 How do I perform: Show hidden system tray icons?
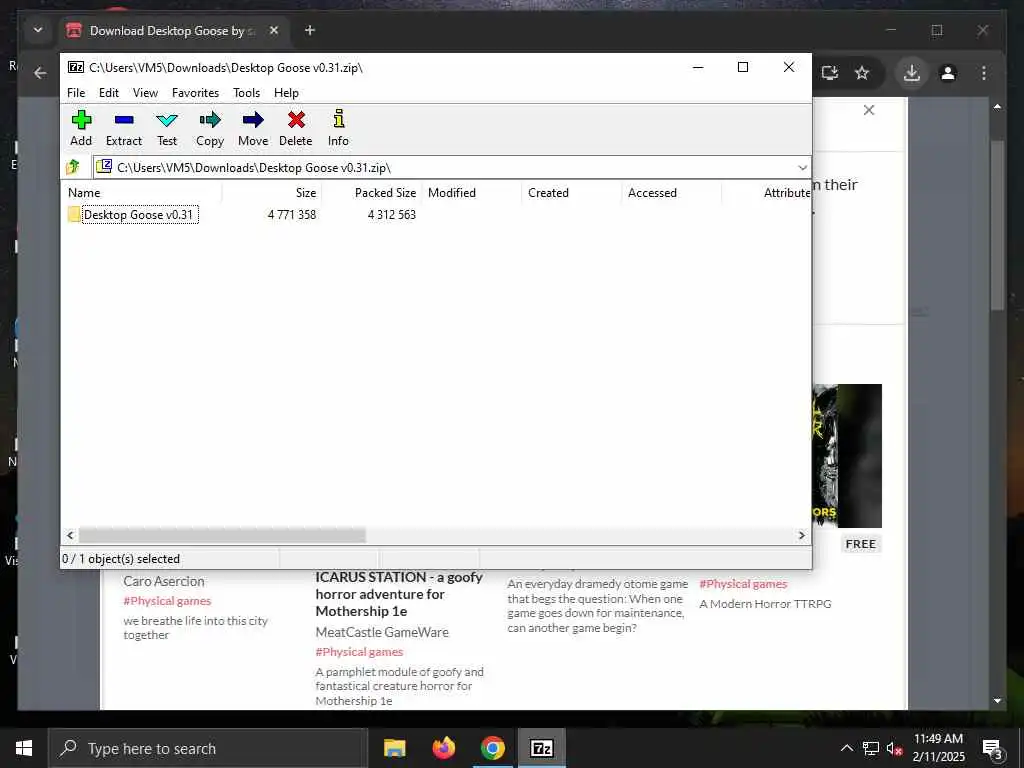pyautogui.click(x=846, y=748)
